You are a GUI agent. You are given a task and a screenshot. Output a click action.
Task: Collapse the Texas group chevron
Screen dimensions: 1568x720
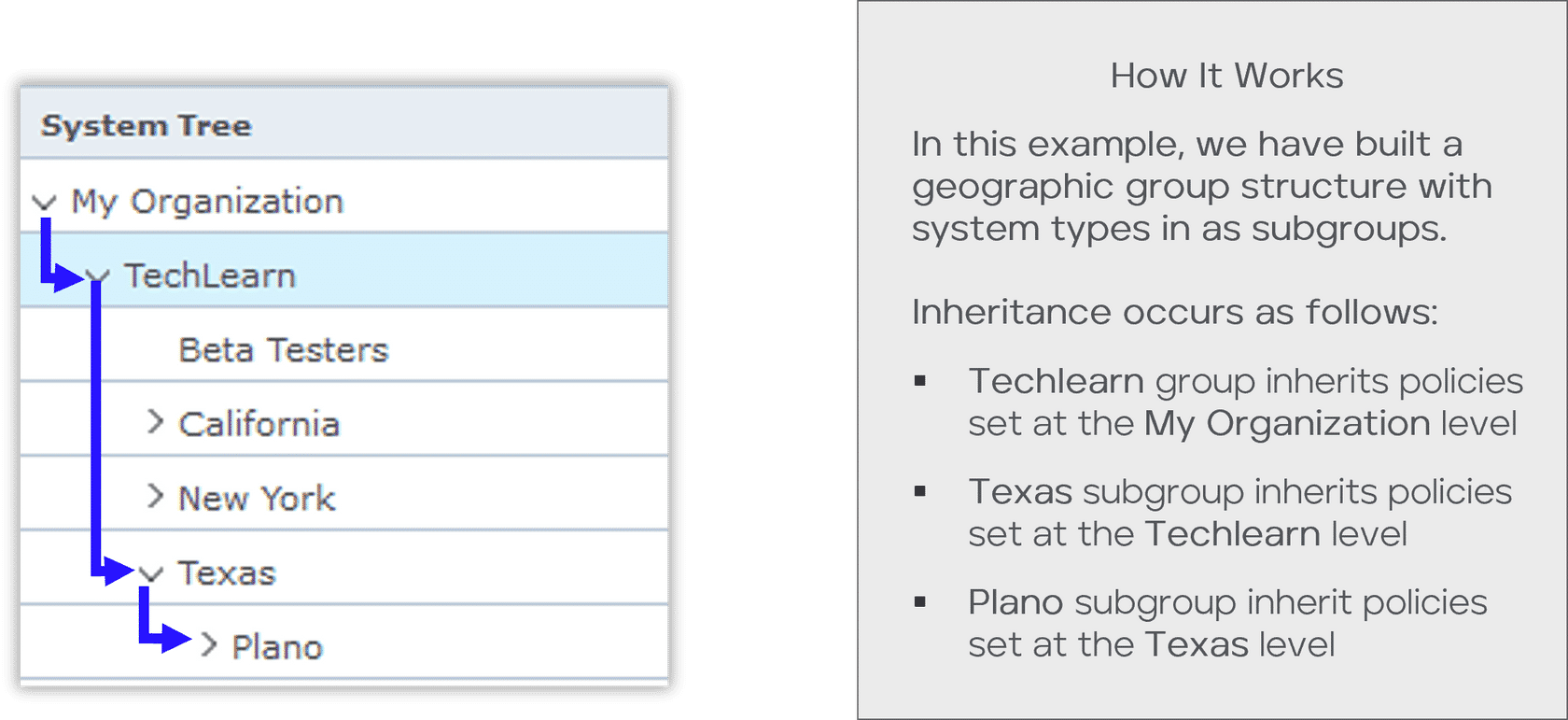point(151,572)
